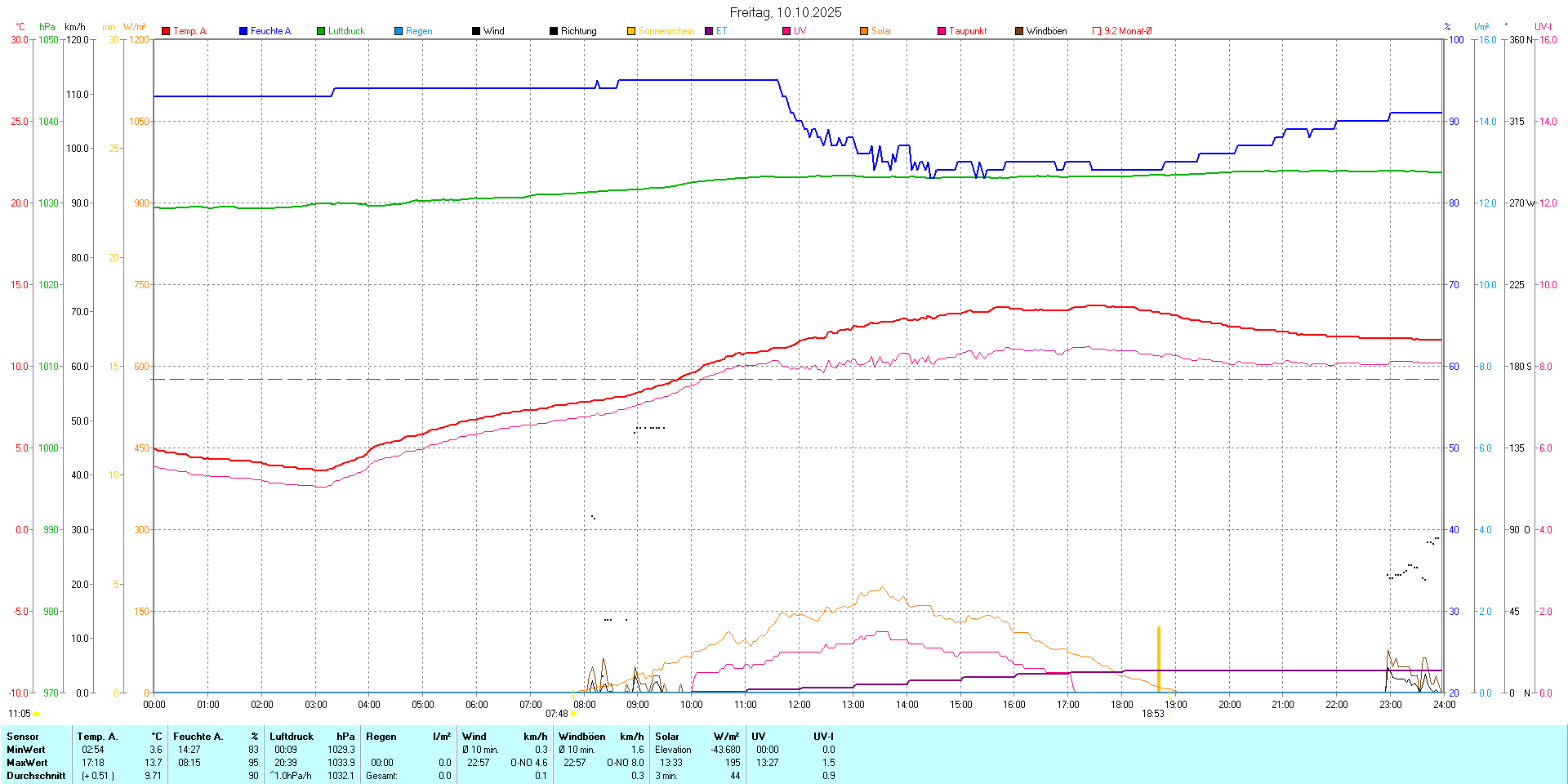Click the '12:00' time axis label
The height and width of the screenshot is (784, 1568).
[800, 705]
